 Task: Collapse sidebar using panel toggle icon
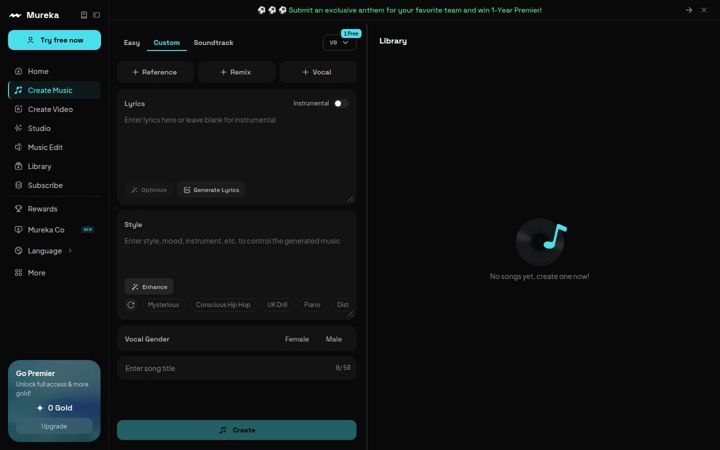pos(96,15)
